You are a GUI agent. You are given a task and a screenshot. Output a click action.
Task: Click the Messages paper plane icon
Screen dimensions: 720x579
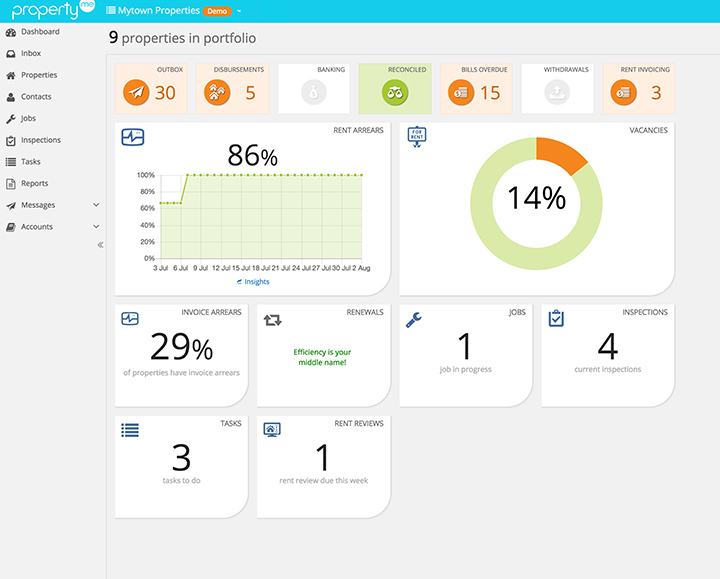pyautogui.click(x=11, y=205)
